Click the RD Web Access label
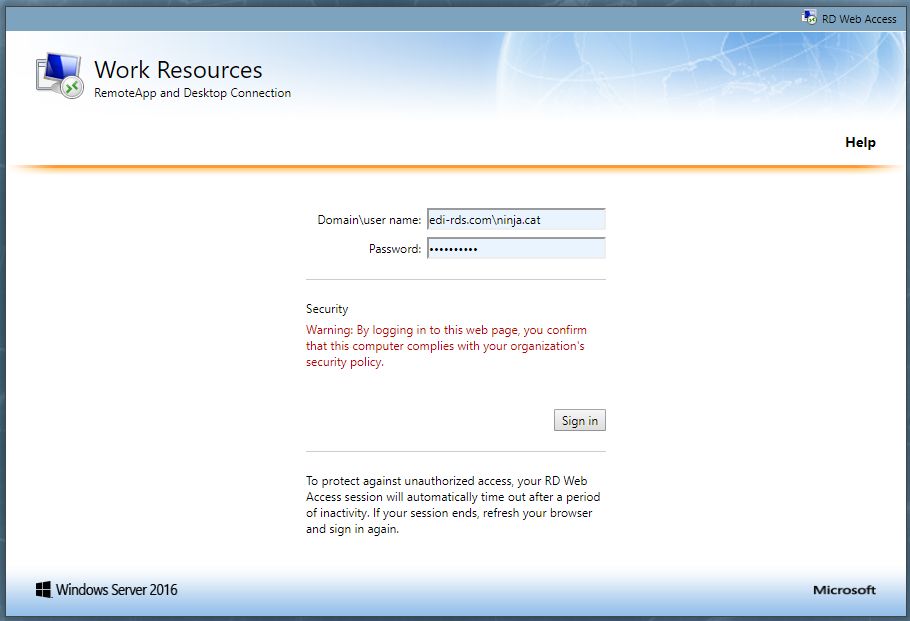The width and height of the screenshot is (910, 621). tap(859, 19)
